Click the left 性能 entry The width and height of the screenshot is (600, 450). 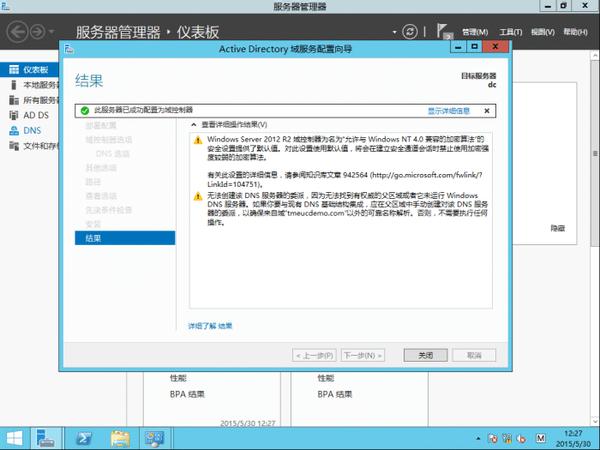178,378
